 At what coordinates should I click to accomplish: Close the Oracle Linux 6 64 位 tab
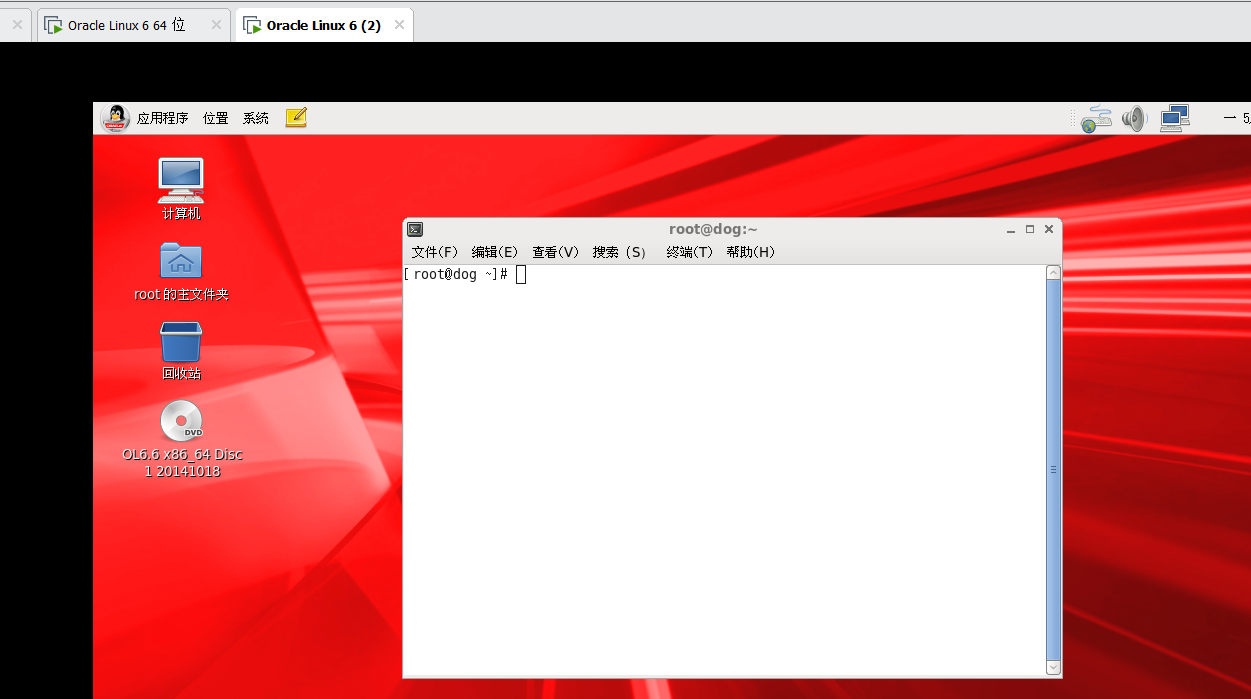[x=216, y=25]
